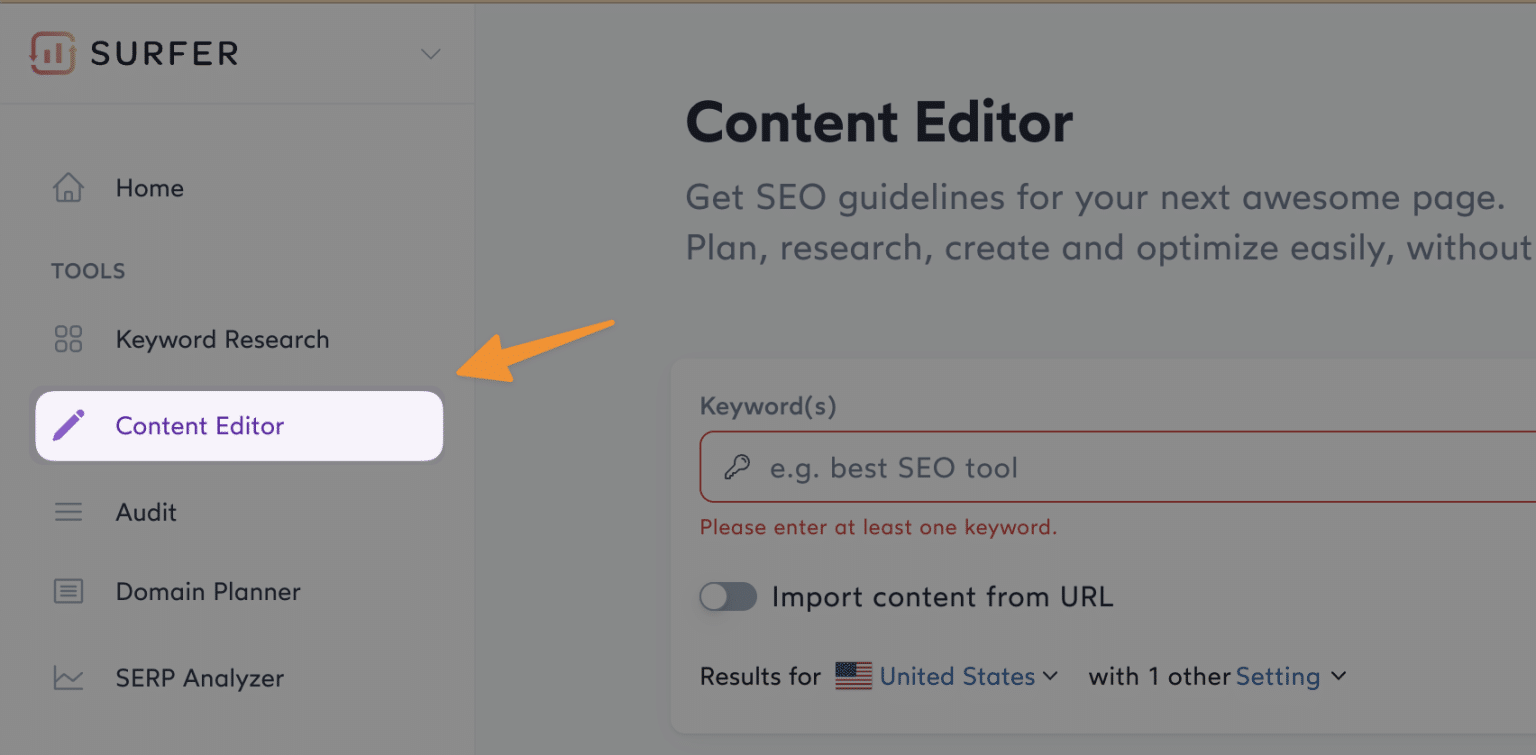Click the key icon in the keyword field
1536x755 pixels.
click(734, 467)
